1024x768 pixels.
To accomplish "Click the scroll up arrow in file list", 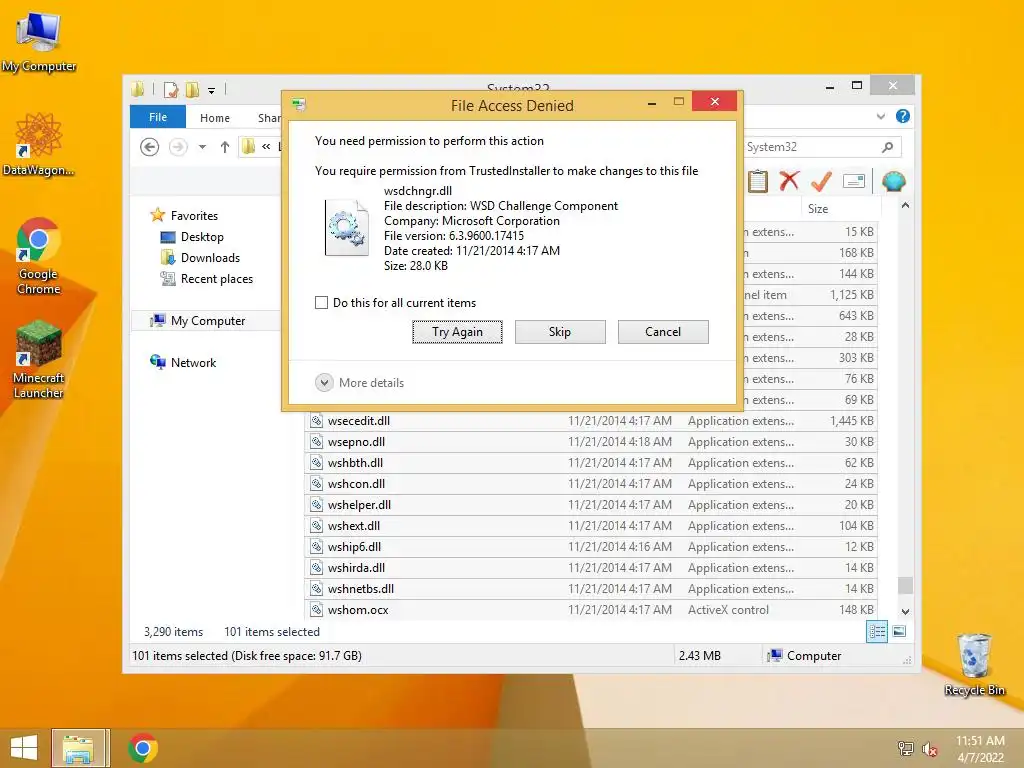I will coord(905,206).
